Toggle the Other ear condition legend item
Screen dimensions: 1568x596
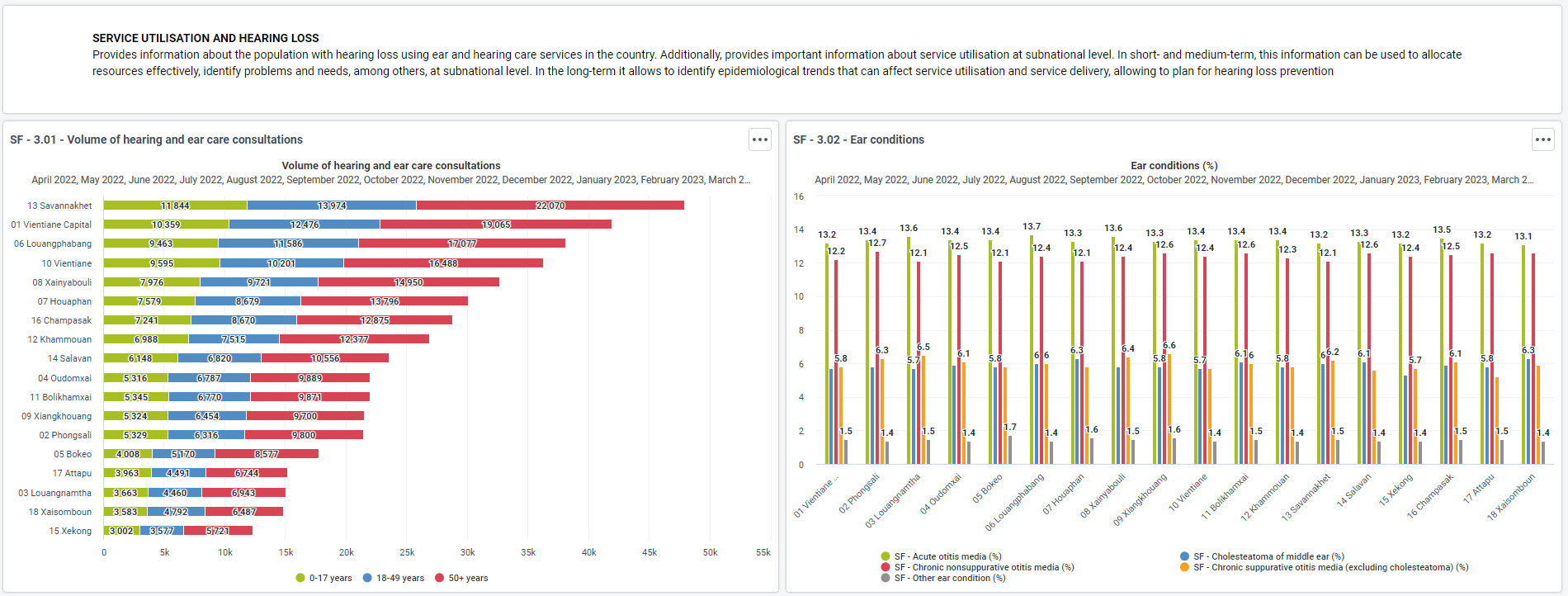943,578
